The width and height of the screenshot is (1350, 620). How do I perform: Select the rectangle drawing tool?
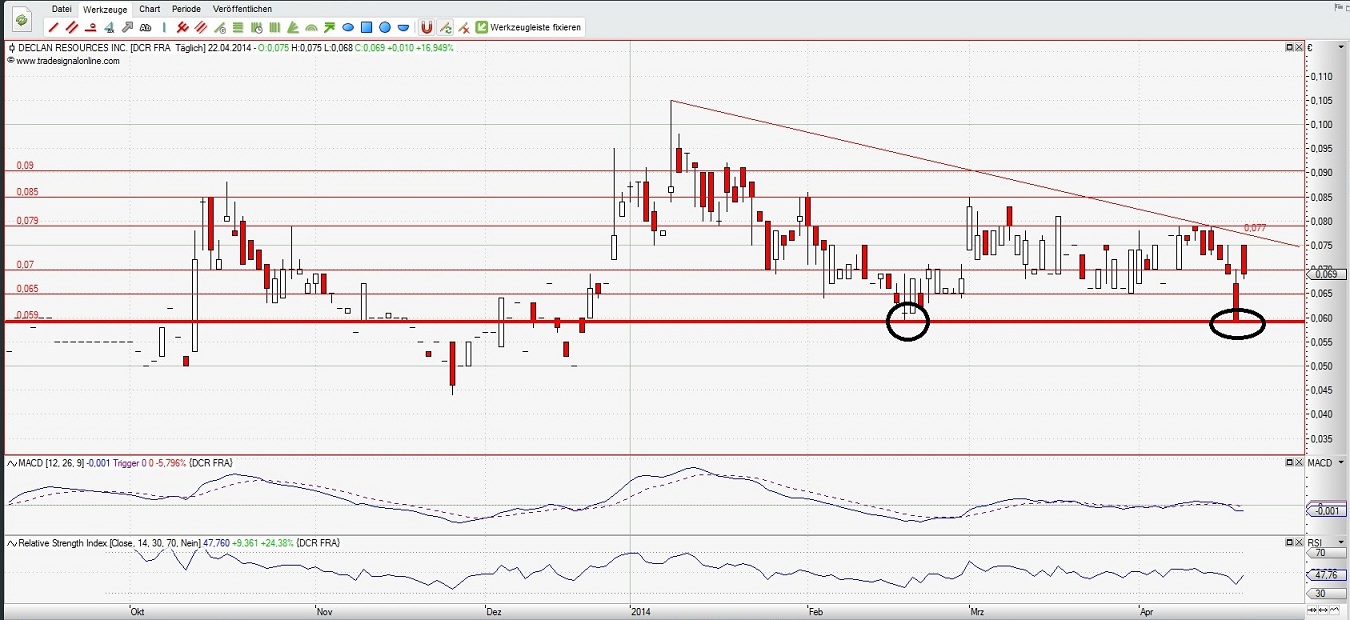click(x=367, y=27)
